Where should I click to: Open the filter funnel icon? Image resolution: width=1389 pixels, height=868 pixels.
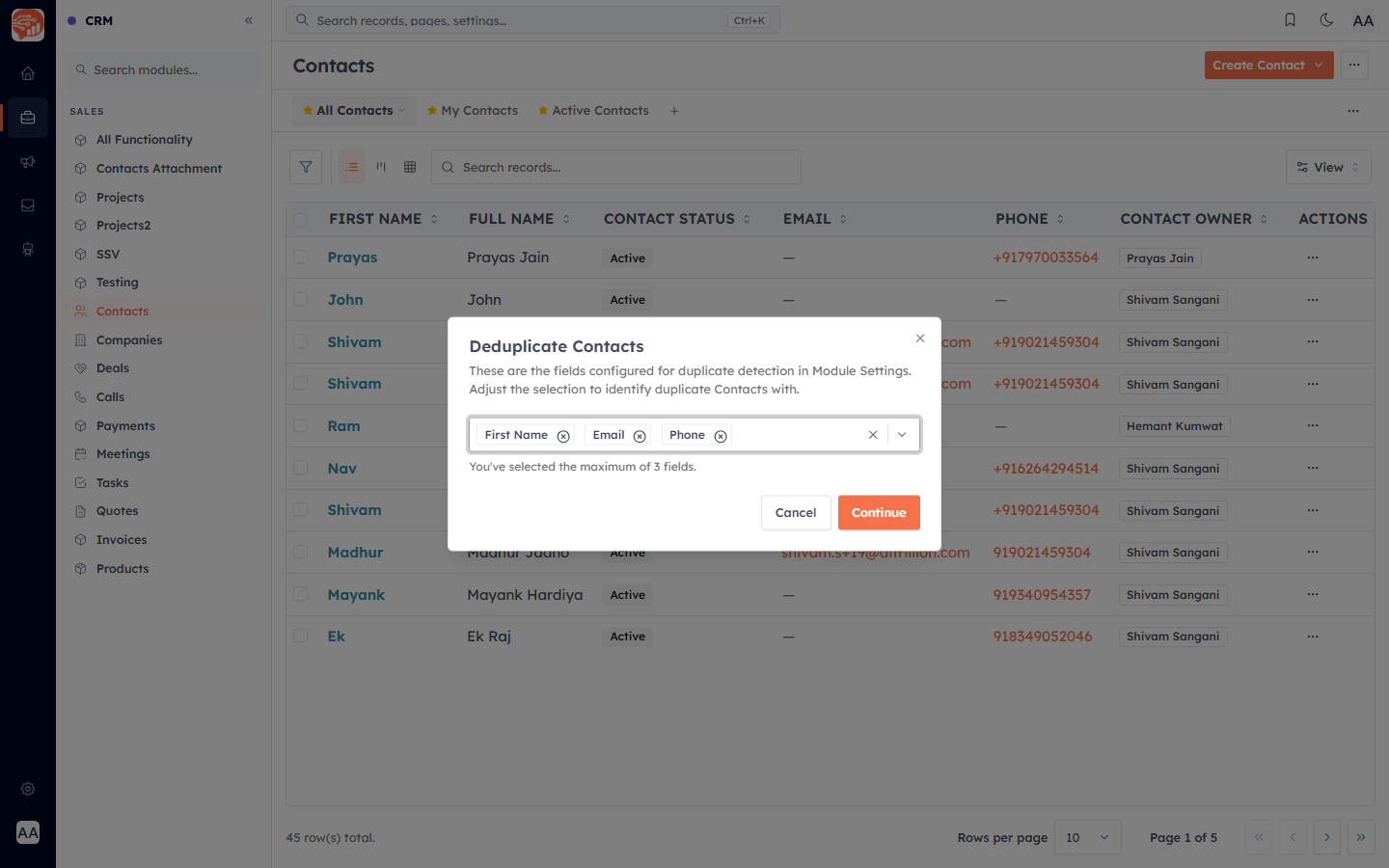[306, 167]
